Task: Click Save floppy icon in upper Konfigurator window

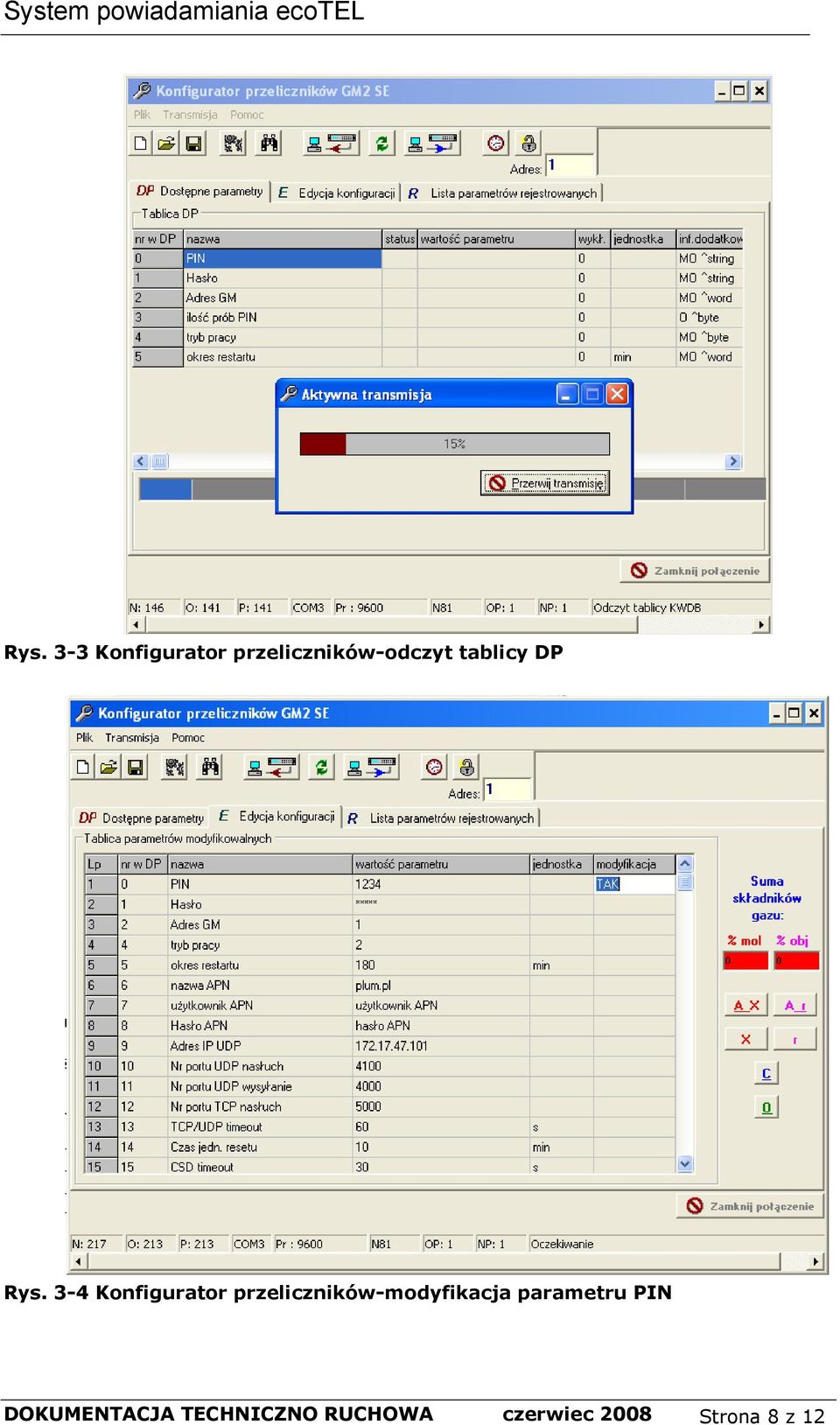Action: click(193, 143)
